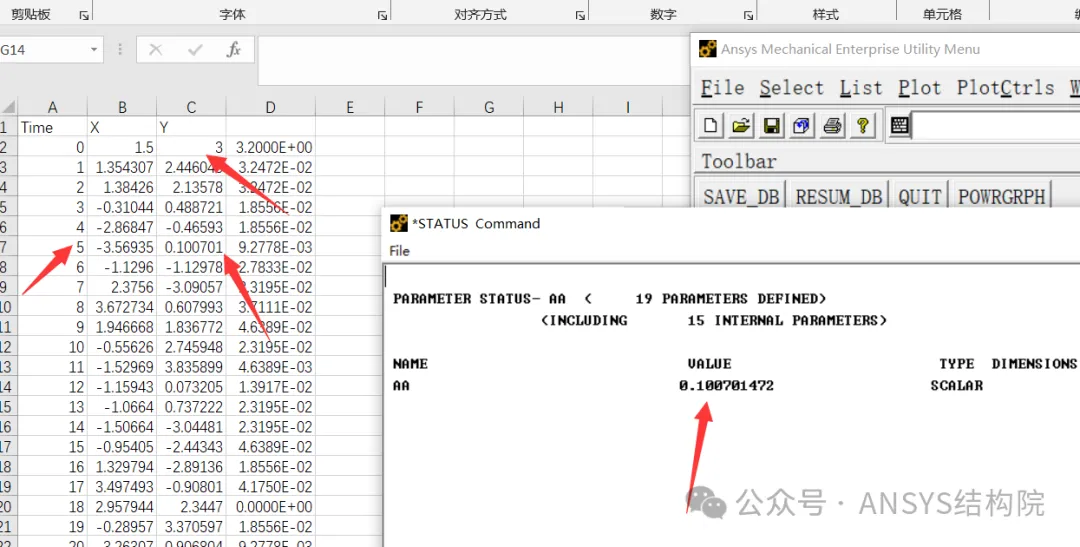This screenshot has width=1080, height=547.
Task: Click the Excel formula bar enter checkmark icon
Action: tap(196, 50)
